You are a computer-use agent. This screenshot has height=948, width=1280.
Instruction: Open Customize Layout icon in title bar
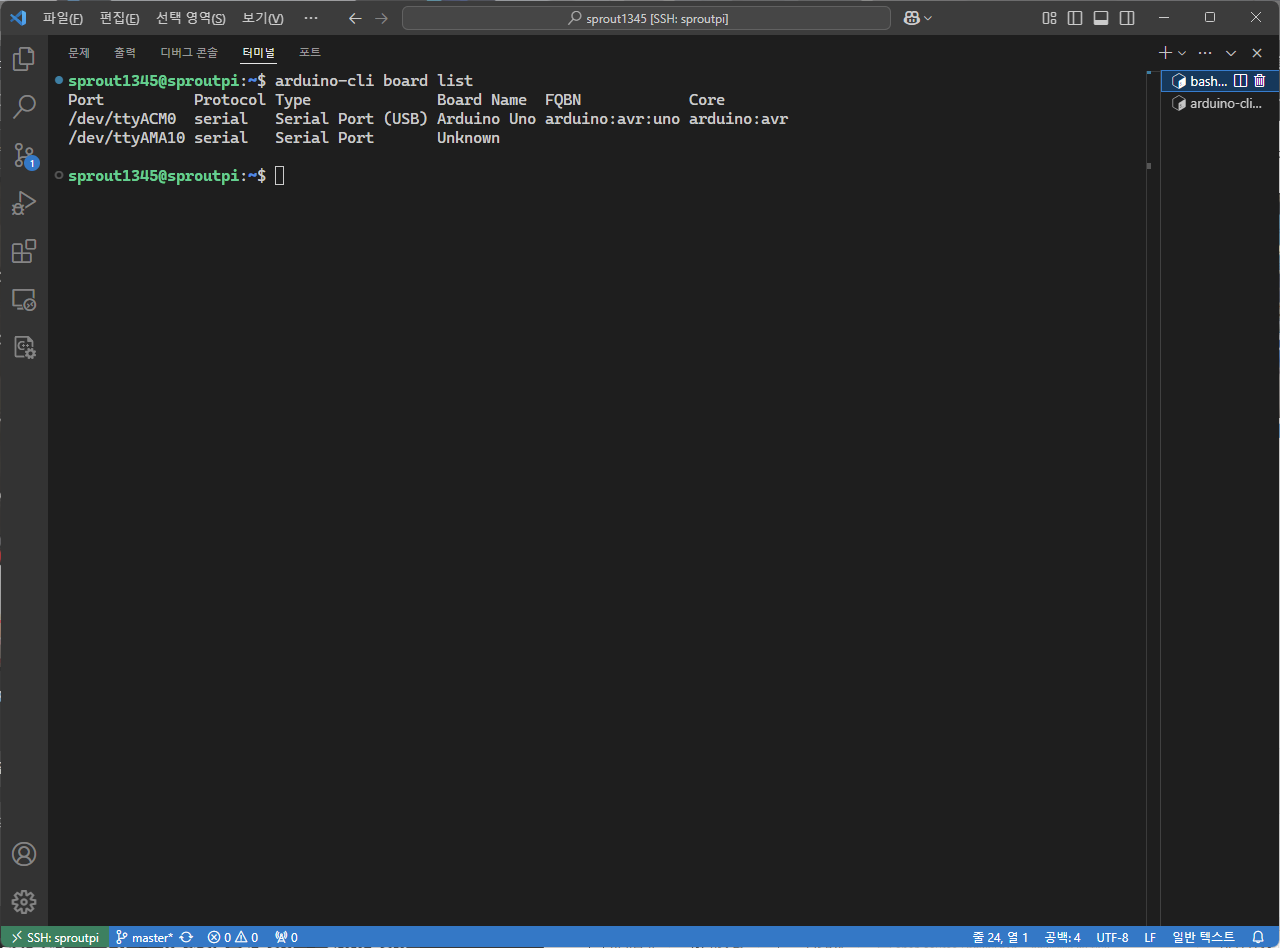[1049, 18]
